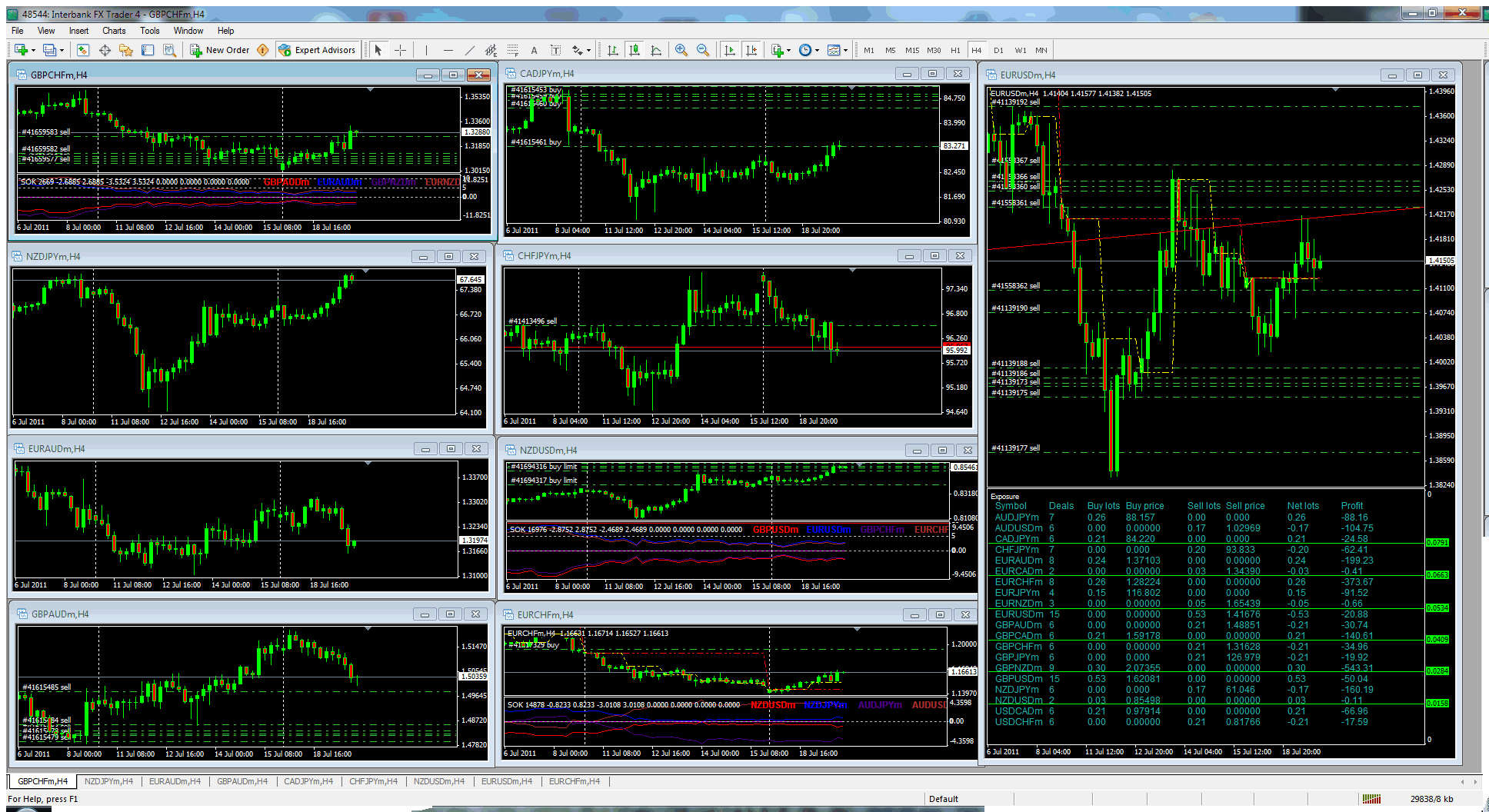
Task: Switch chart to line chart mode
Action: coord(655,50)
